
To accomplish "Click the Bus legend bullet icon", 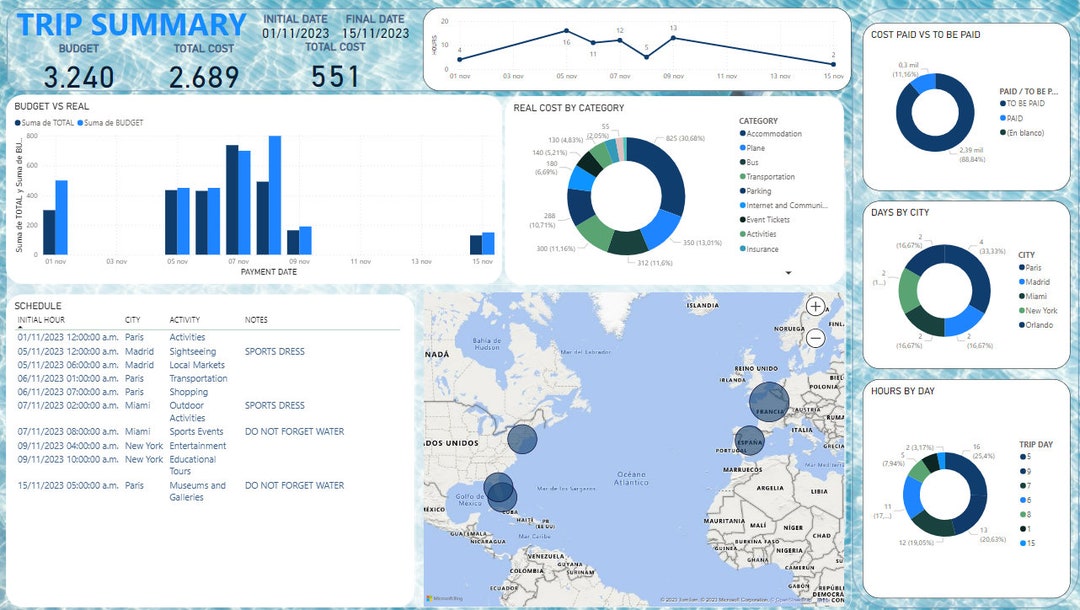I will 742,161.
